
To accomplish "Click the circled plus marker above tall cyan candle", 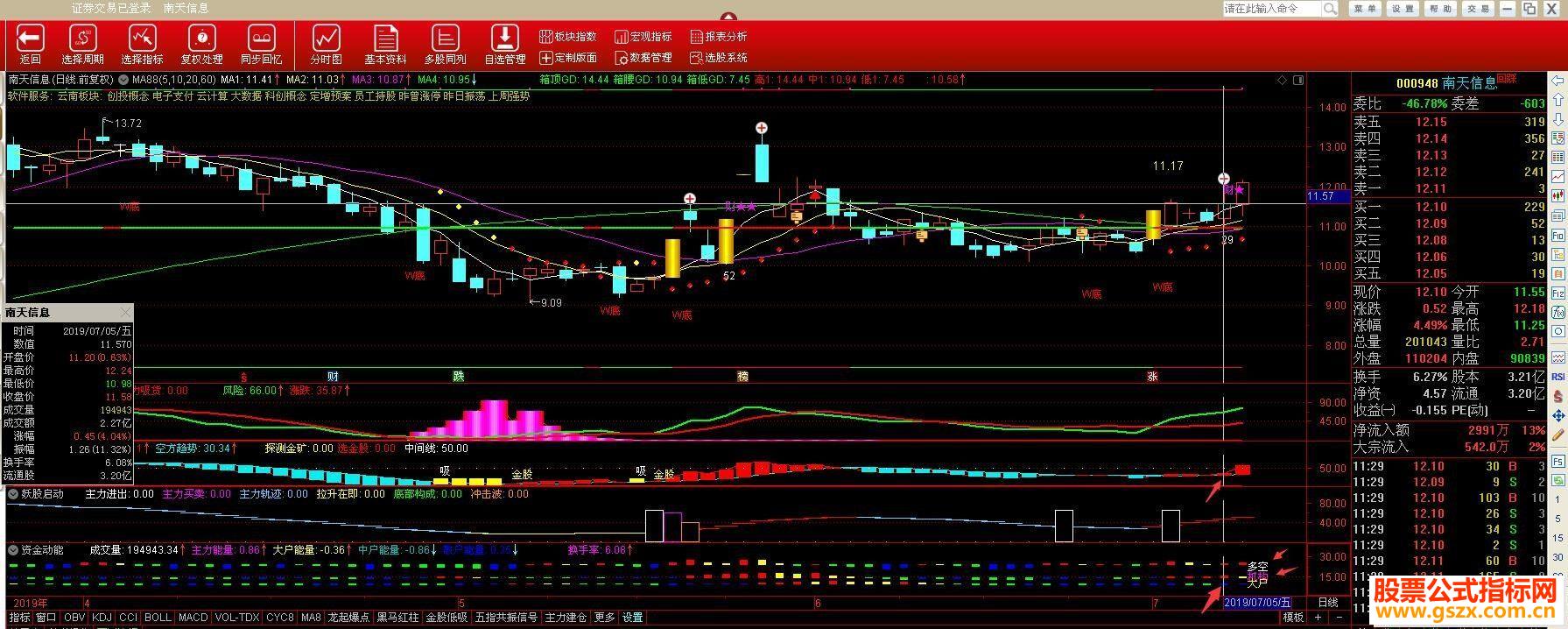I will tap(763, 129).
